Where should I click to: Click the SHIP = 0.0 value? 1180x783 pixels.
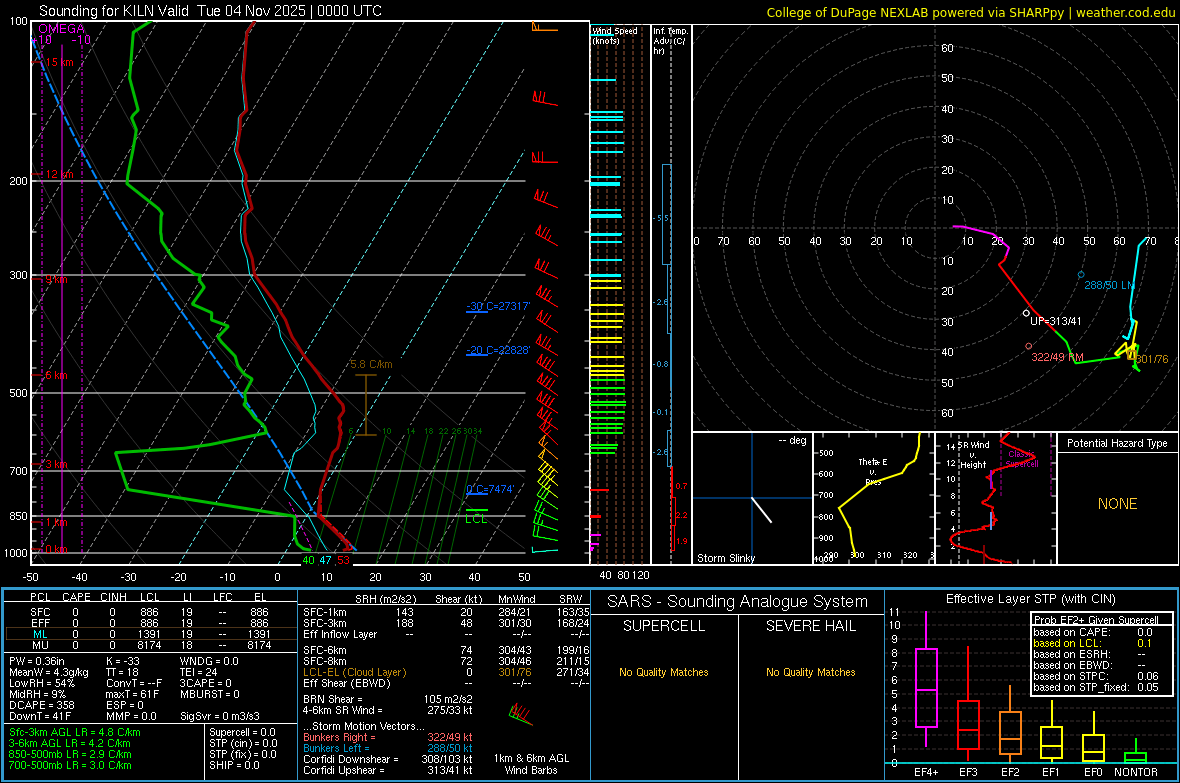click(x=234, y=765)
